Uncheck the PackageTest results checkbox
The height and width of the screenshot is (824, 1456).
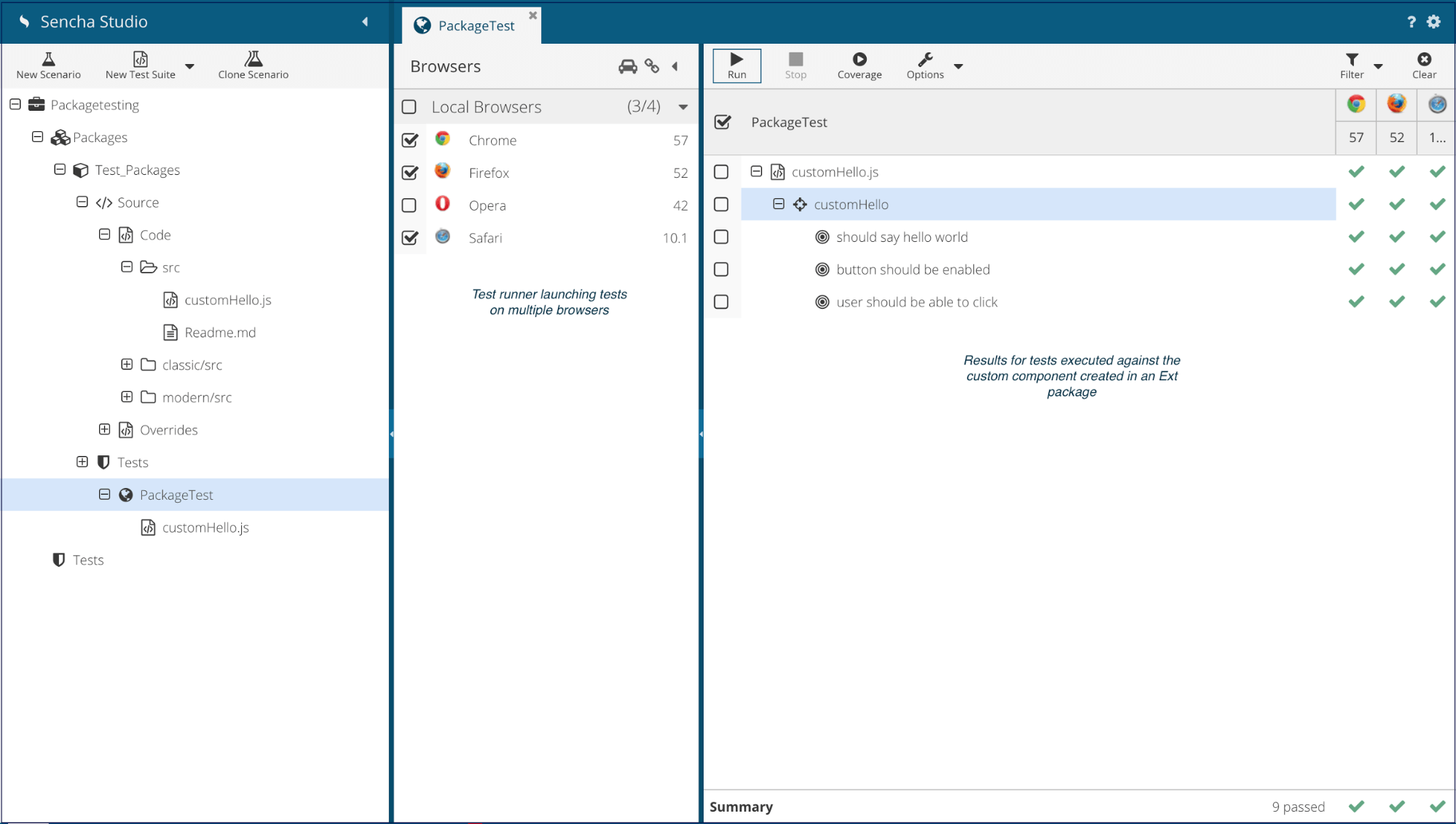point(723,122)
